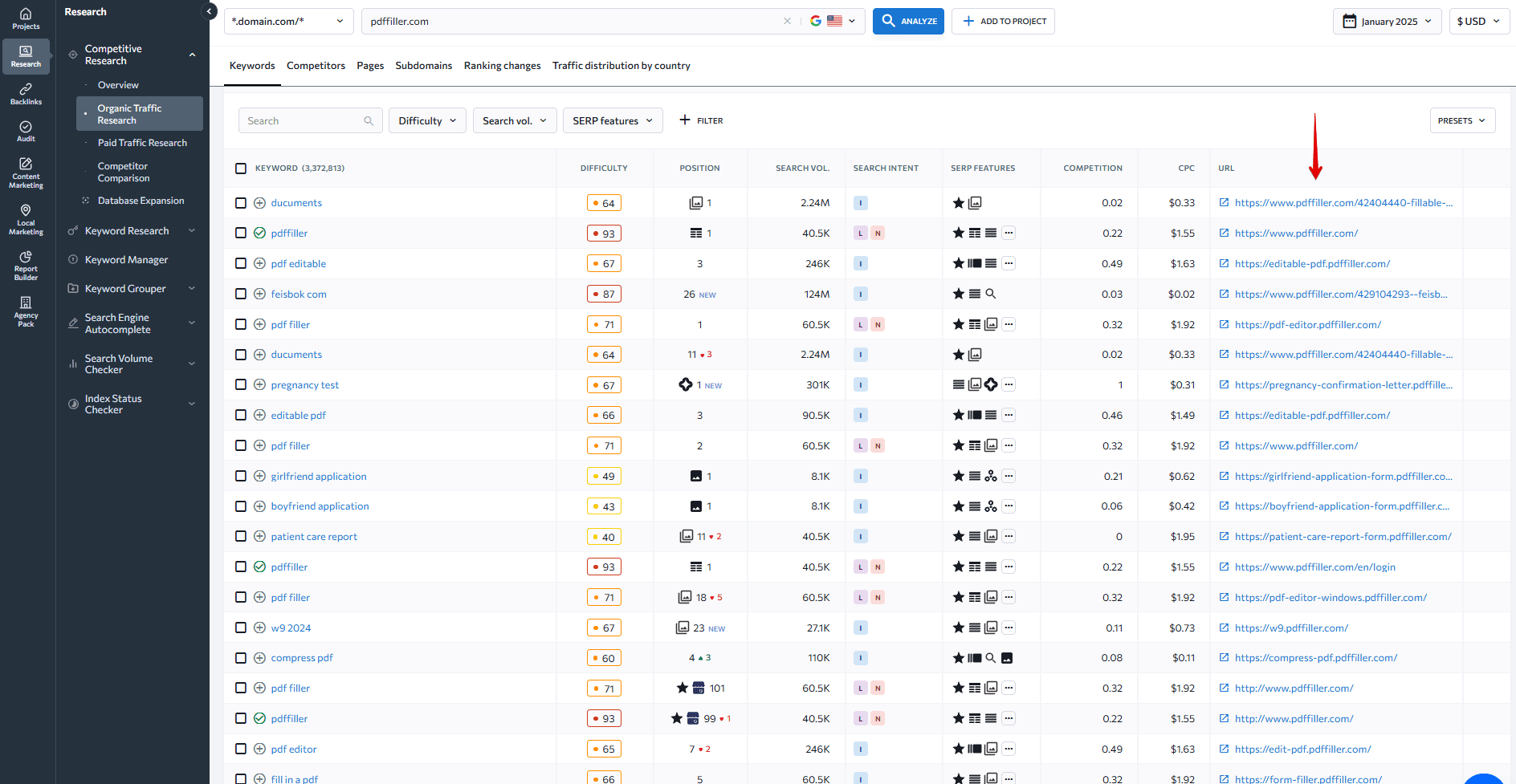
Task: Show more SERP features for 'pdf editable'
Action: point(1009,263)
